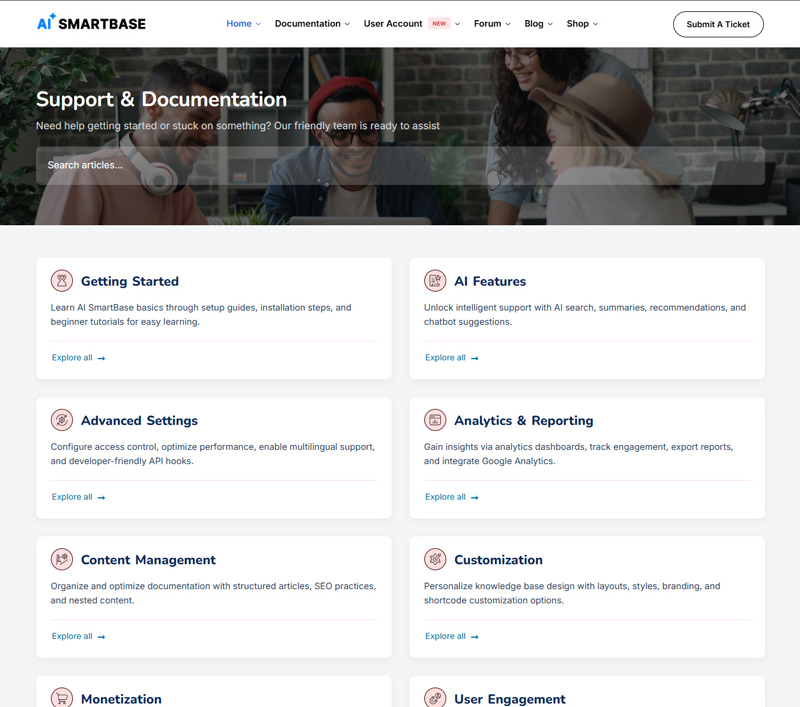Expand the Forum menu chevron

[x=508, y=24]
